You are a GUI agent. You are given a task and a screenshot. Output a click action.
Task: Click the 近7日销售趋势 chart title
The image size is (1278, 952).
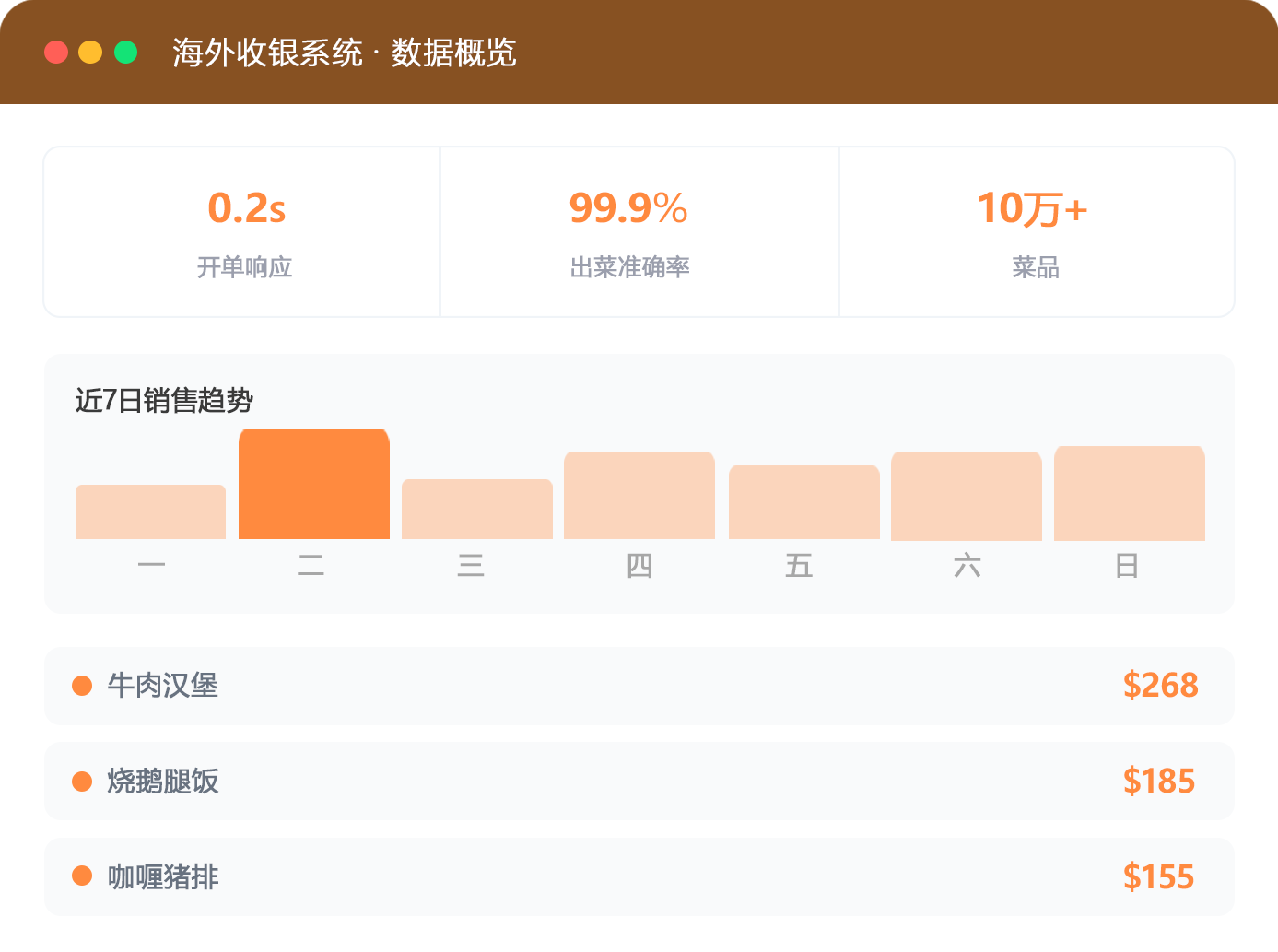pyautogui.click(x=164, y=401)
